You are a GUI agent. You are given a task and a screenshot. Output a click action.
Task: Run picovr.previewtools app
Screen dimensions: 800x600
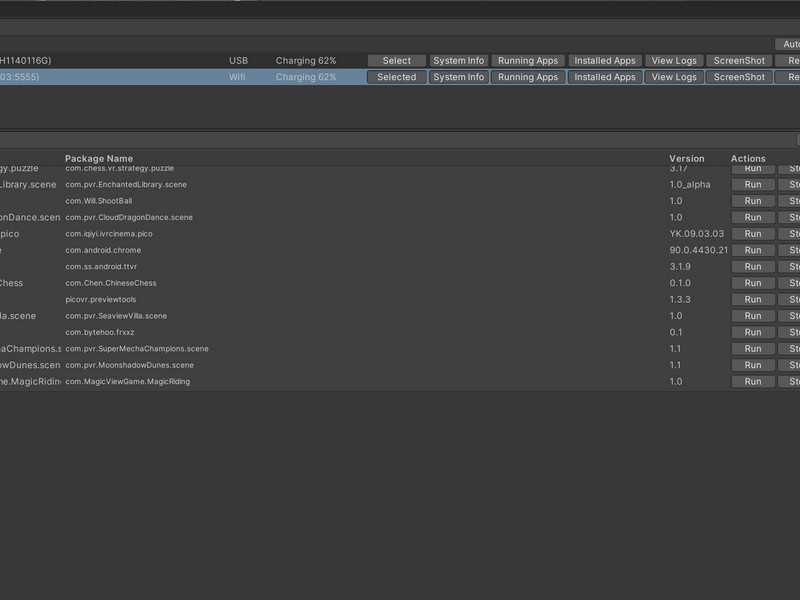click(753, 299)
